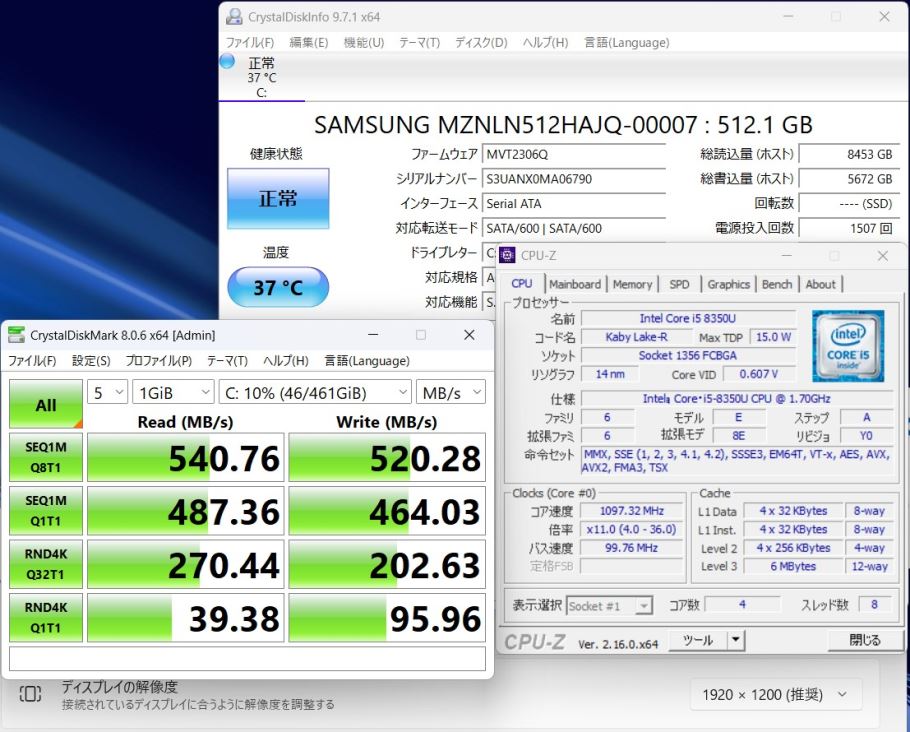
Task: Open the MB/s unit dropdown
Action: point(452,392)
